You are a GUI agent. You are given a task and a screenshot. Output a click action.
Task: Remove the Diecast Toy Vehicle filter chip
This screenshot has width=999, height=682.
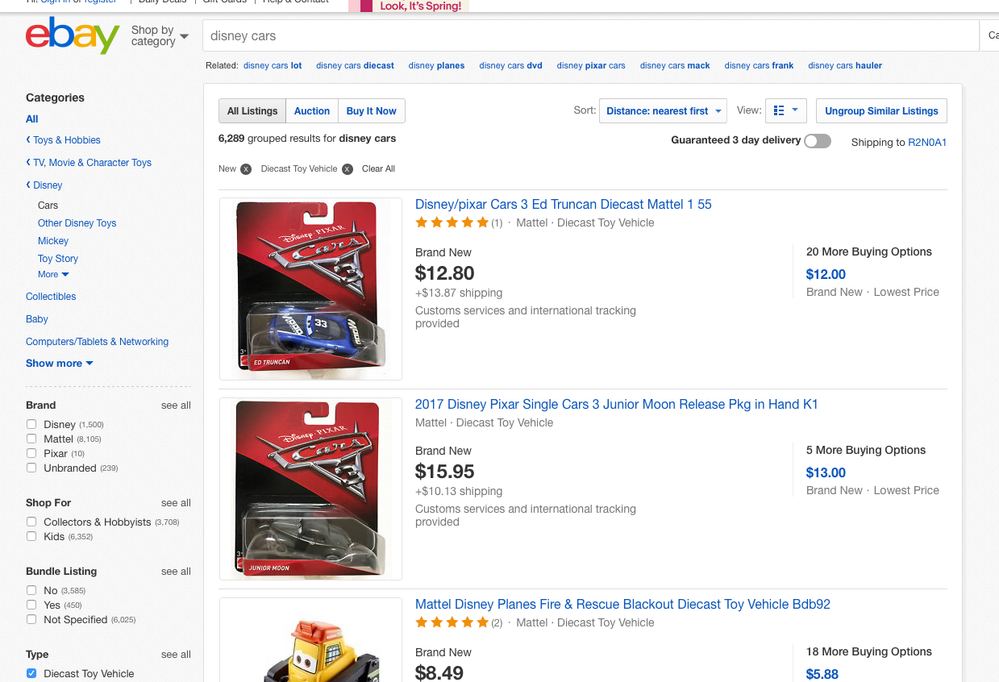point(348,169)
